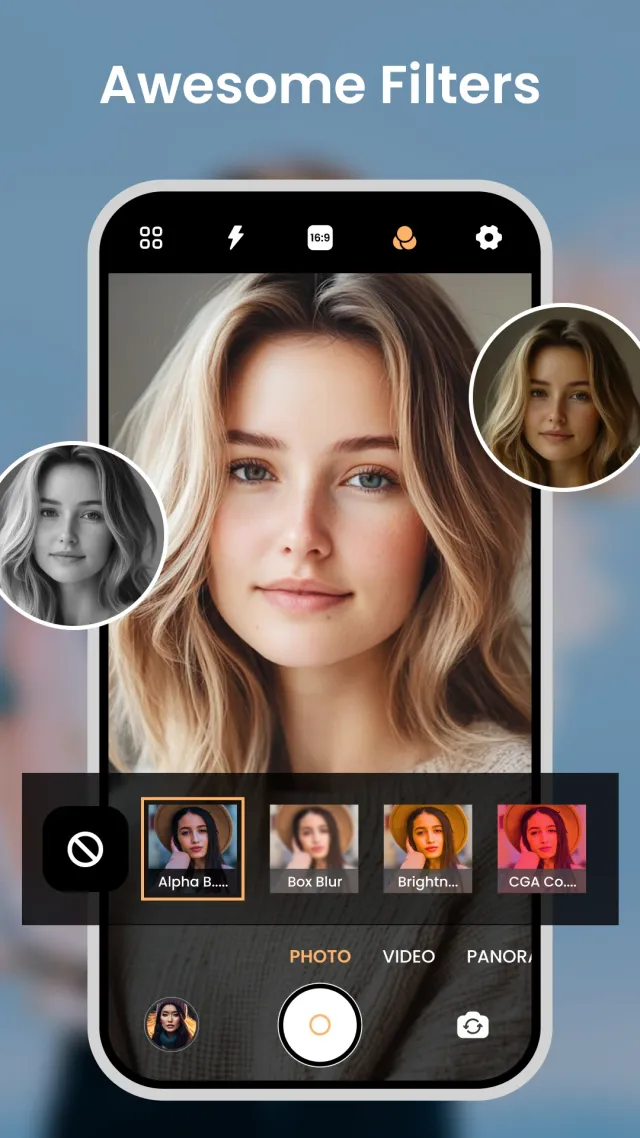Select the warm-tone circle preview
The width and height of the screenshot is (640, 1138).
coord(556,397)
